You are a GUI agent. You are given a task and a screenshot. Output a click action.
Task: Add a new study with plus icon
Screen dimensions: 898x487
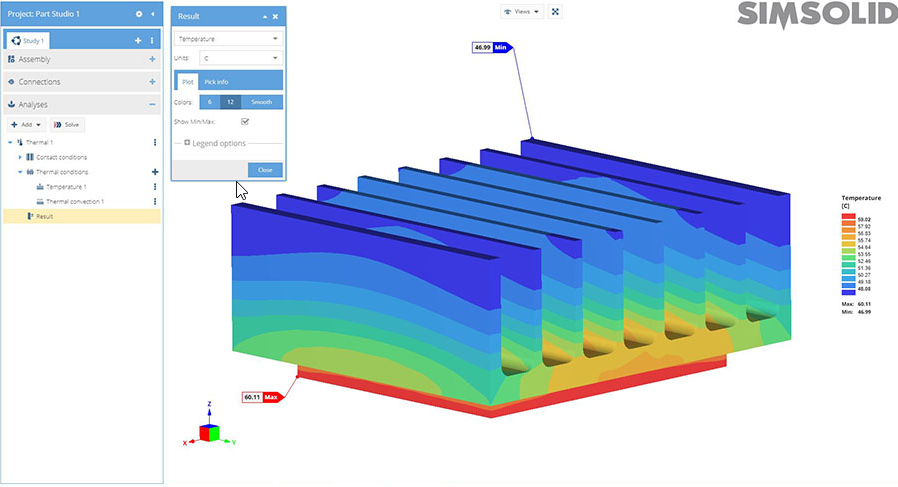pos(138,40)
